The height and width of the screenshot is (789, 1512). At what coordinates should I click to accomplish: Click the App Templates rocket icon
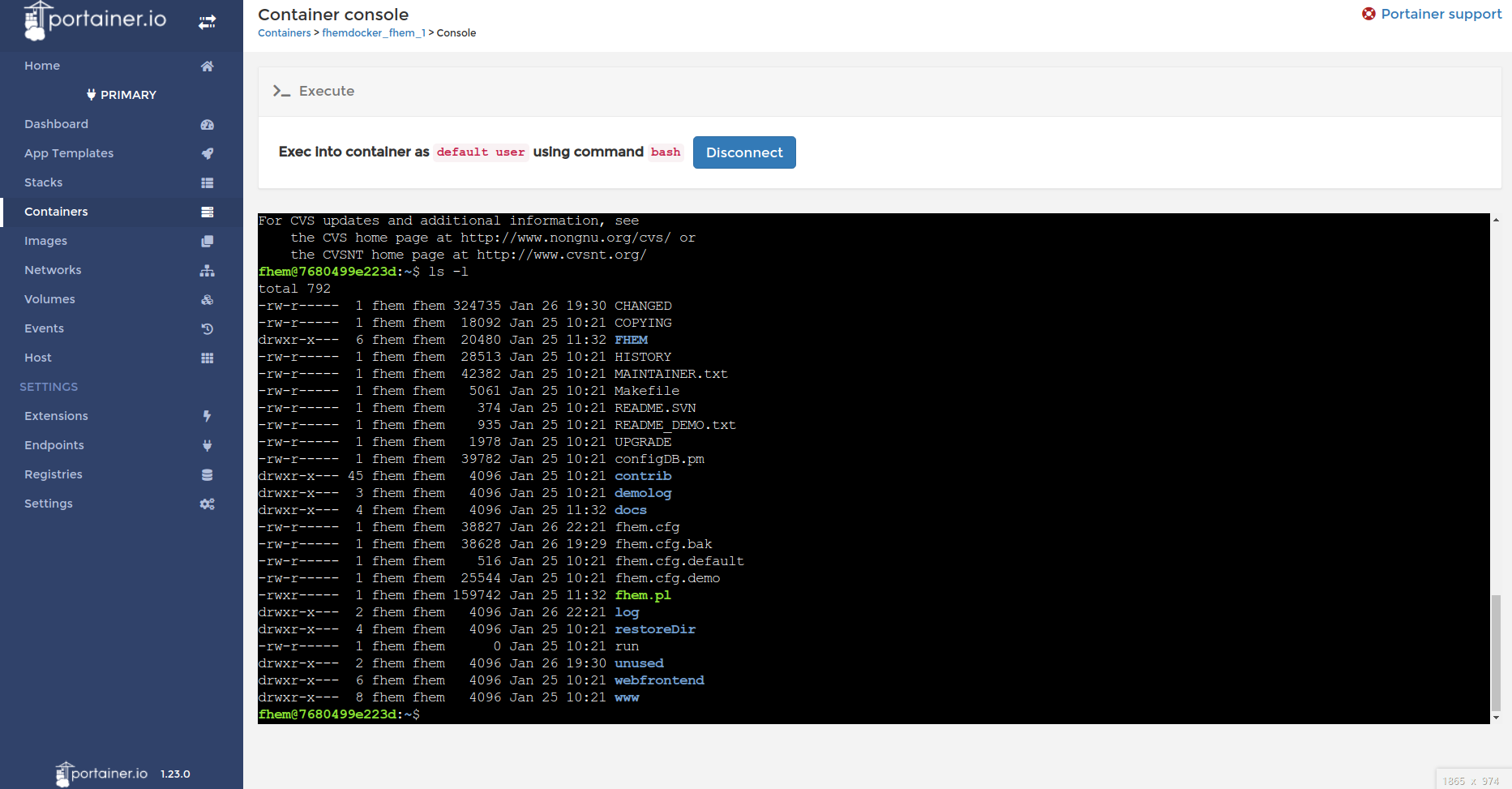point(208,153)
